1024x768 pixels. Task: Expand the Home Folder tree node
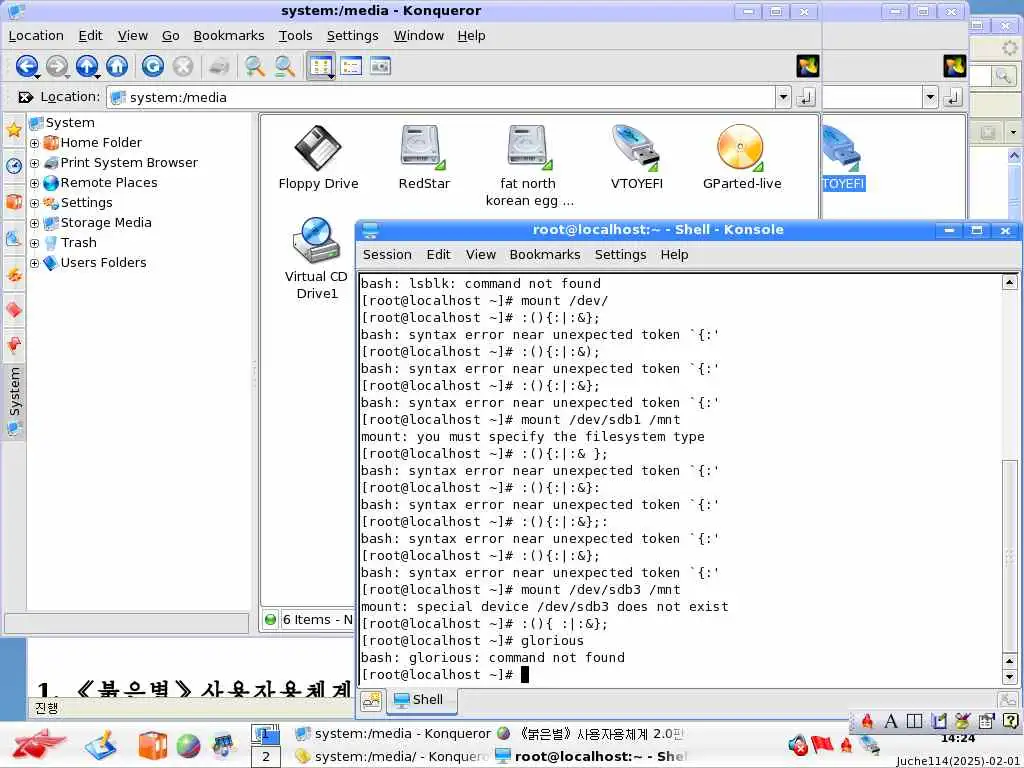(x=35, y=143)
